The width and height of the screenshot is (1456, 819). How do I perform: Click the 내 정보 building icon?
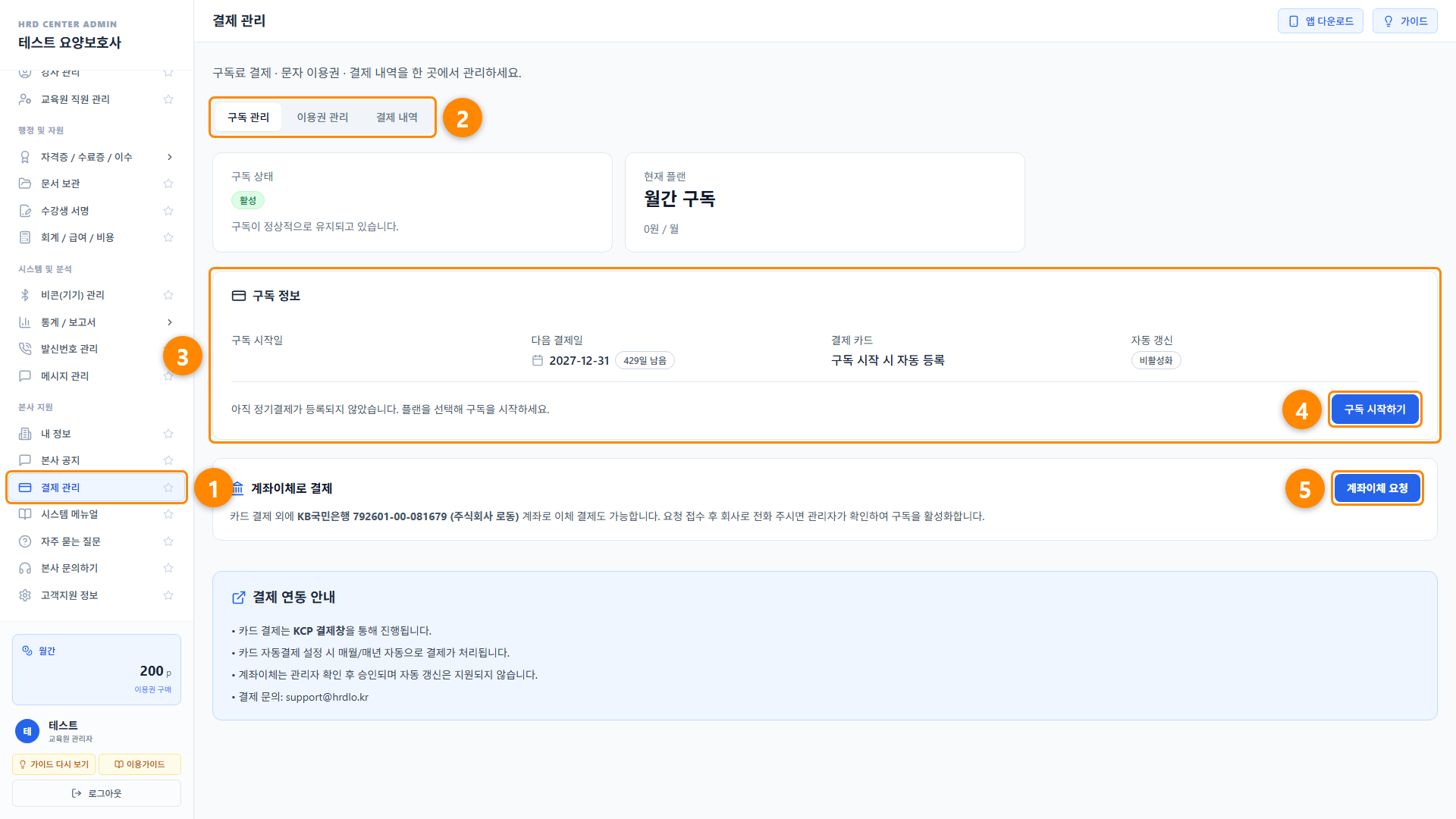click(25, 434)
